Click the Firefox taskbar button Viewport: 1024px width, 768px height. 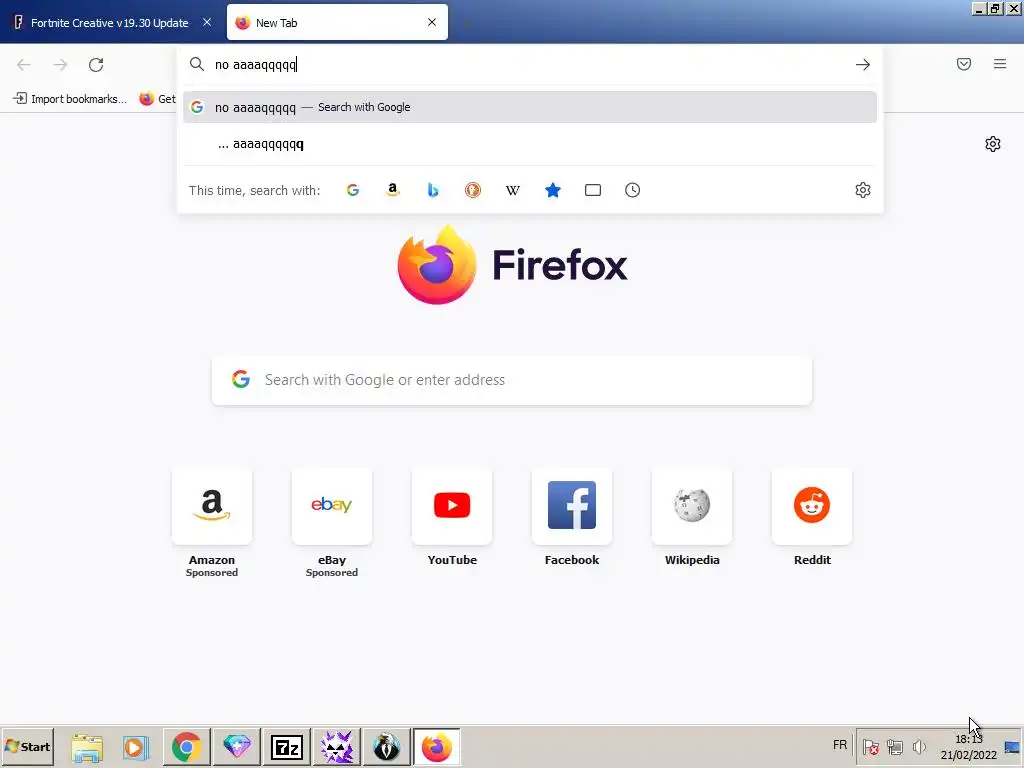tap(437, 747)
